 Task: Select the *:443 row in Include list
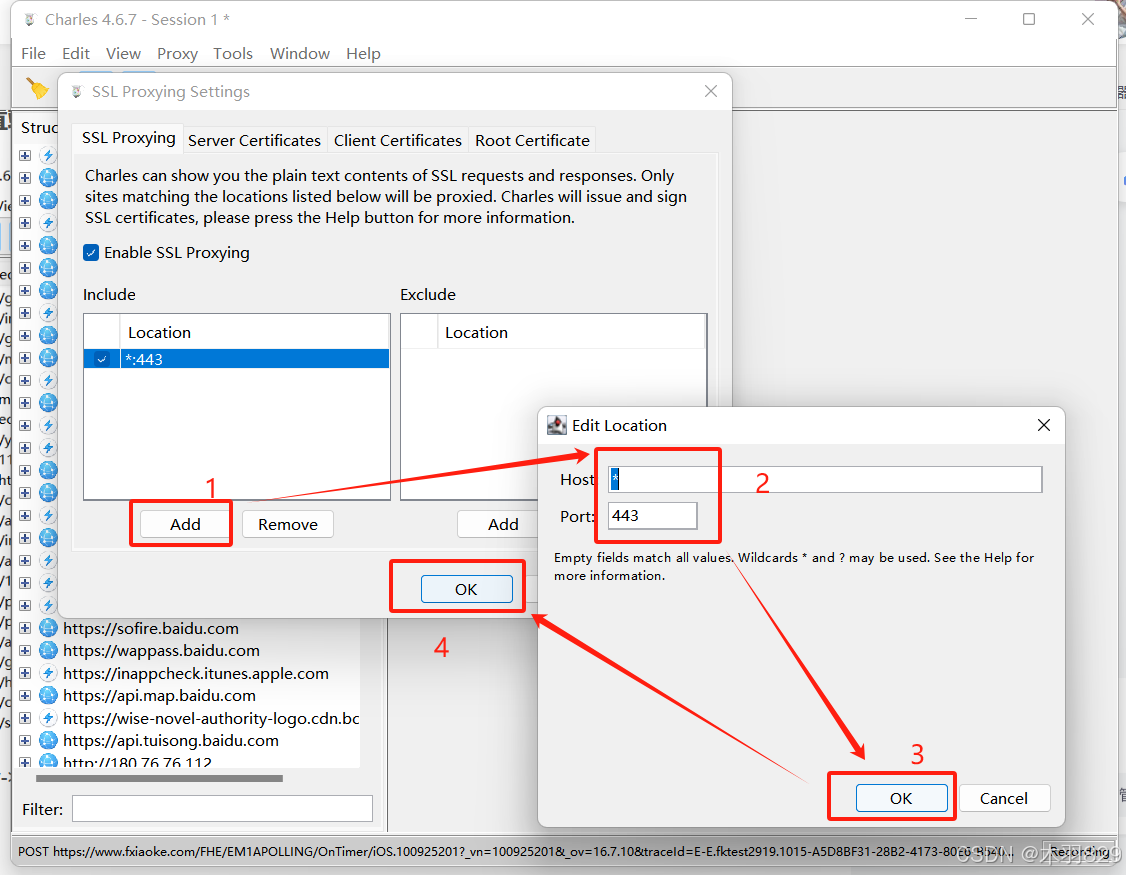(x=236, y=359)
